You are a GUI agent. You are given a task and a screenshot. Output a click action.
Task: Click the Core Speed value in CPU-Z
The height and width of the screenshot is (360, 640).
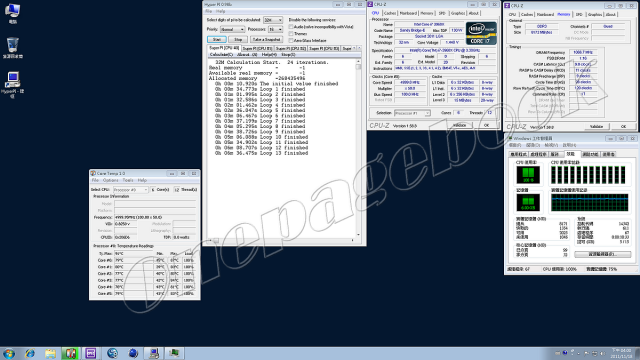[409, 82]
